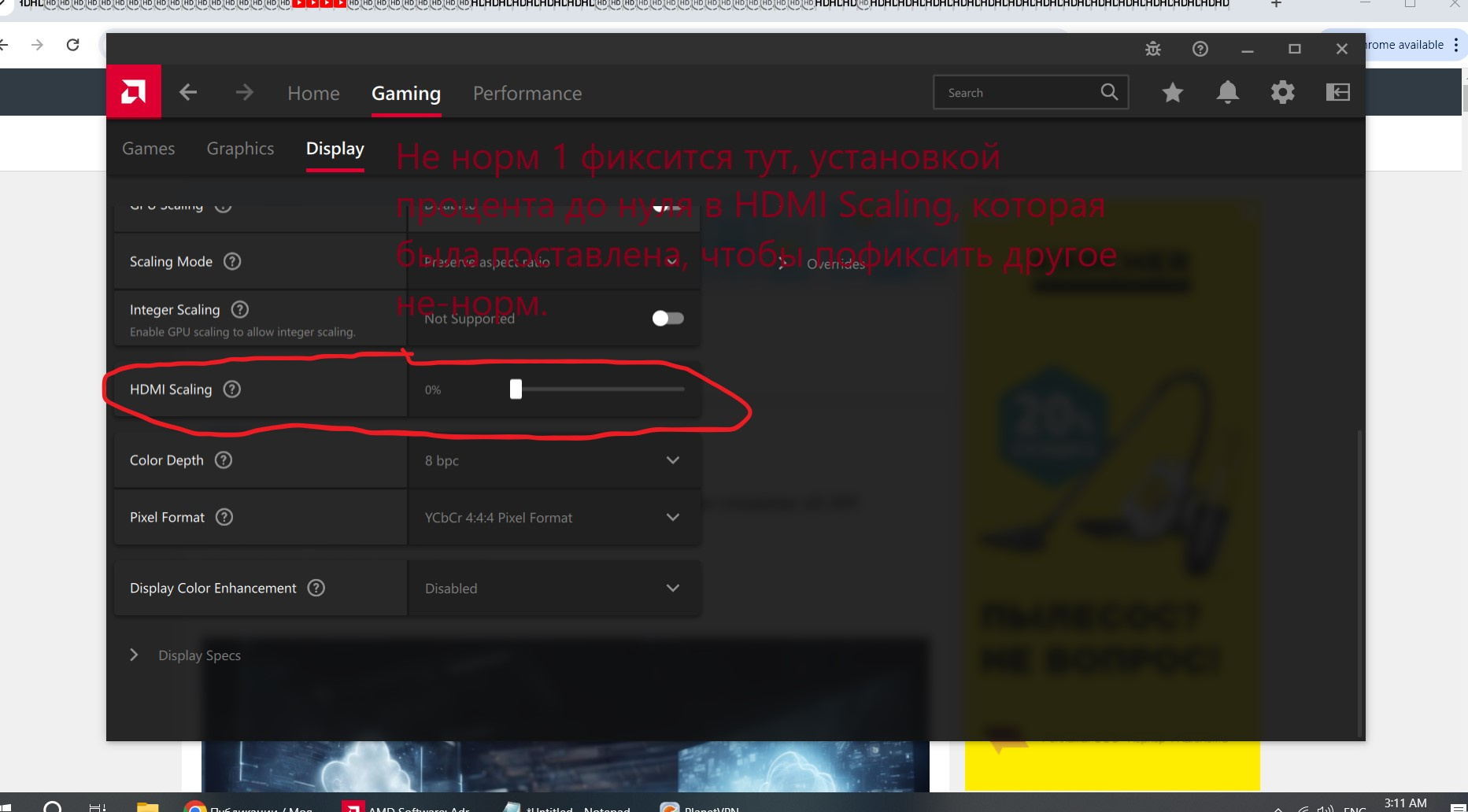Image resolution: width=1468 pixels, height=812 pixels.
Task: Switch to the Home tab
Action: 313,93
